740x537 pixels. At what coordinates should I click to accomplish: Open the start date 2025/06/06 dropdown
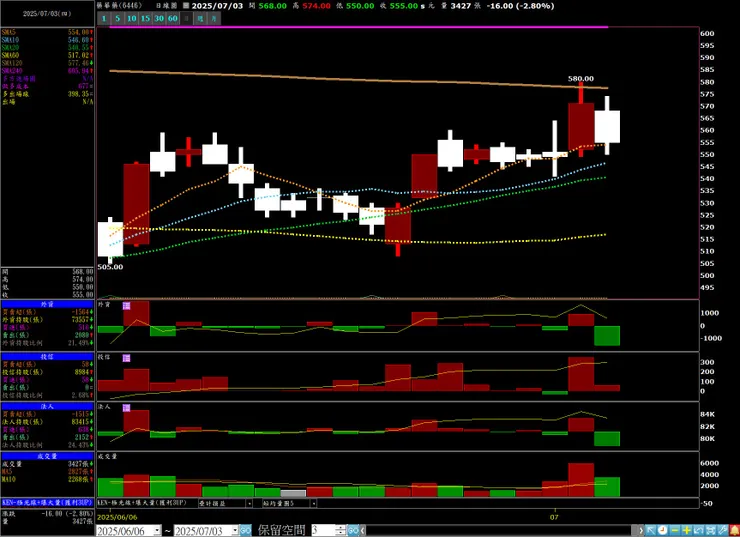click(157, 531)
